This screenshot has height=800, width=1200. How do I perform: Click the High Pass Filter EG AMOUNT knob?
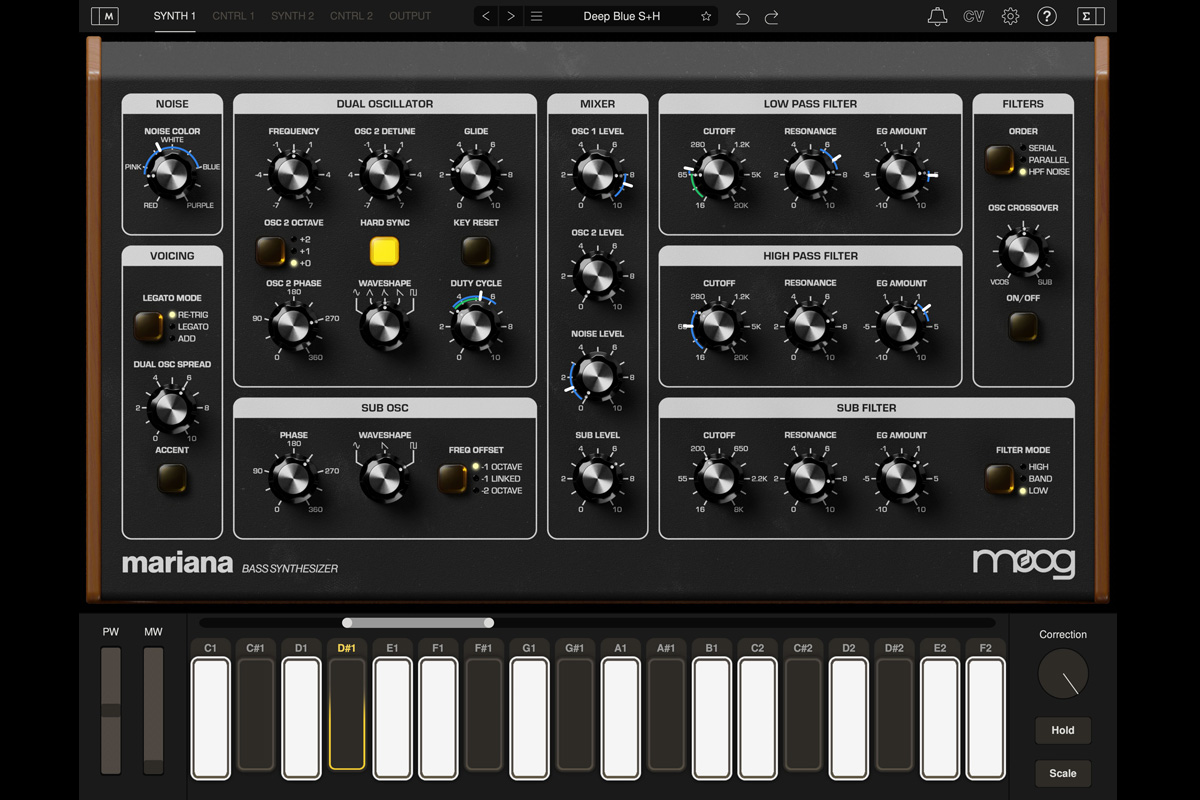click(x=901, y=326)
